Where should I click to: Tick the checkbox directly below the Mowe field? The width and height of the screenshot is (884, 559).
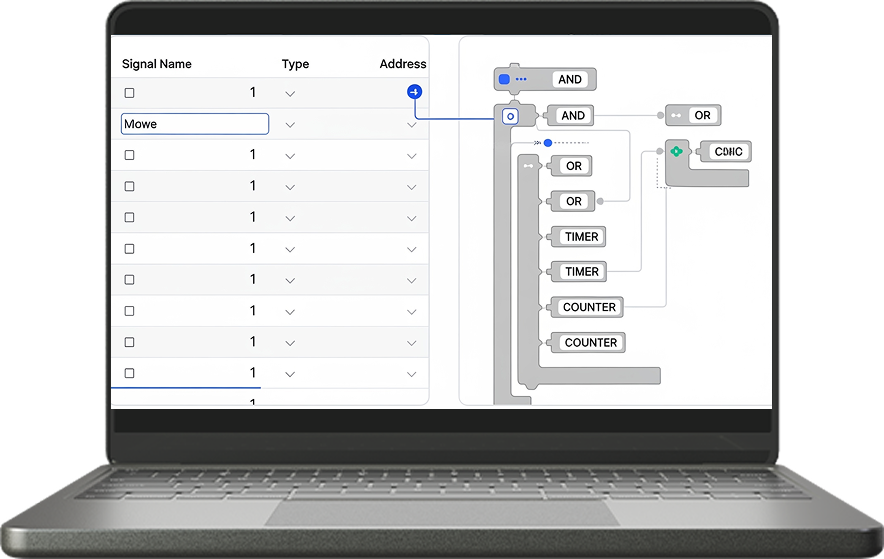129,155
